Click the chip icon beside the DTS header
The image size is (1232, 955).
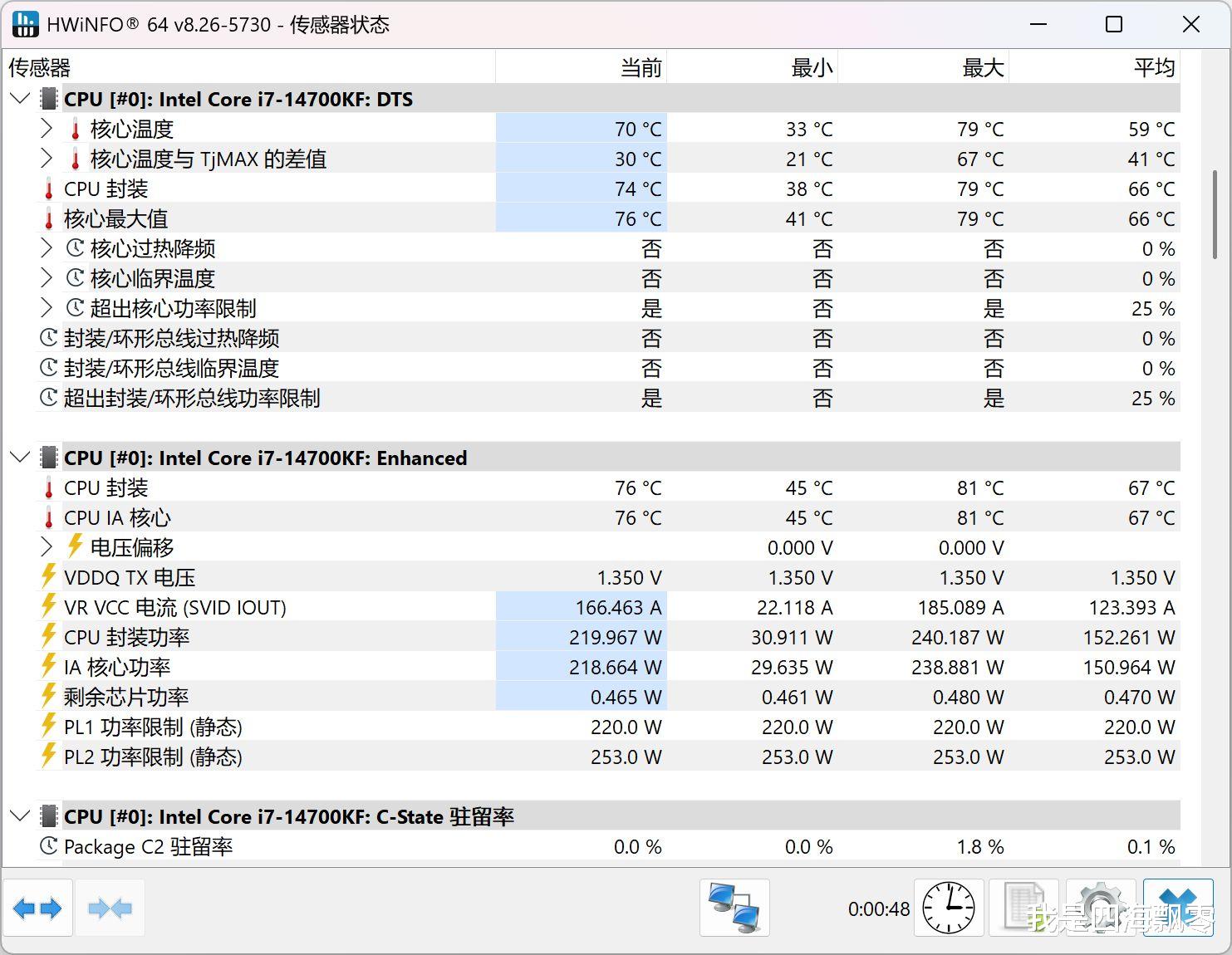(49, 100)
